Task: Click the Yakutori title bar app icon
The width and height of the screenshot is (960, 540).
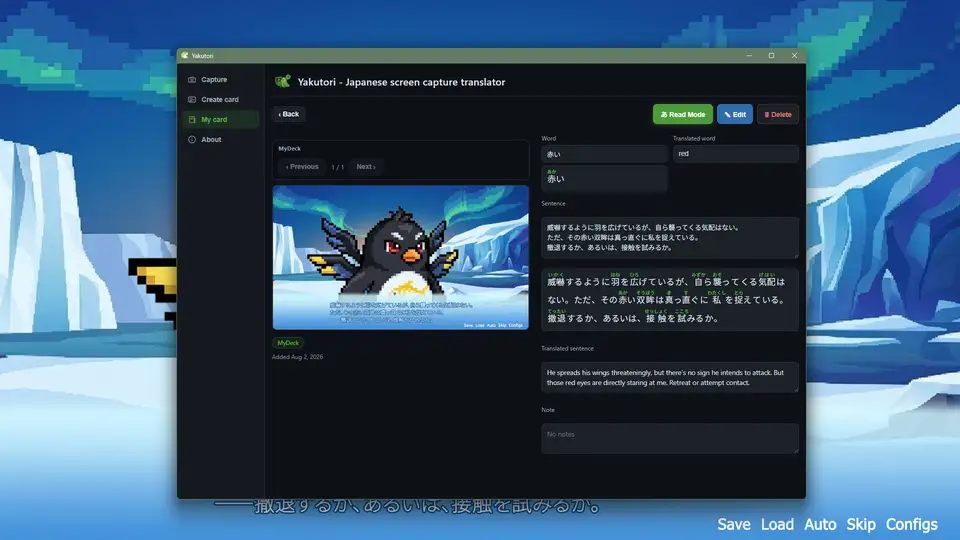Action: pos(184,55)
